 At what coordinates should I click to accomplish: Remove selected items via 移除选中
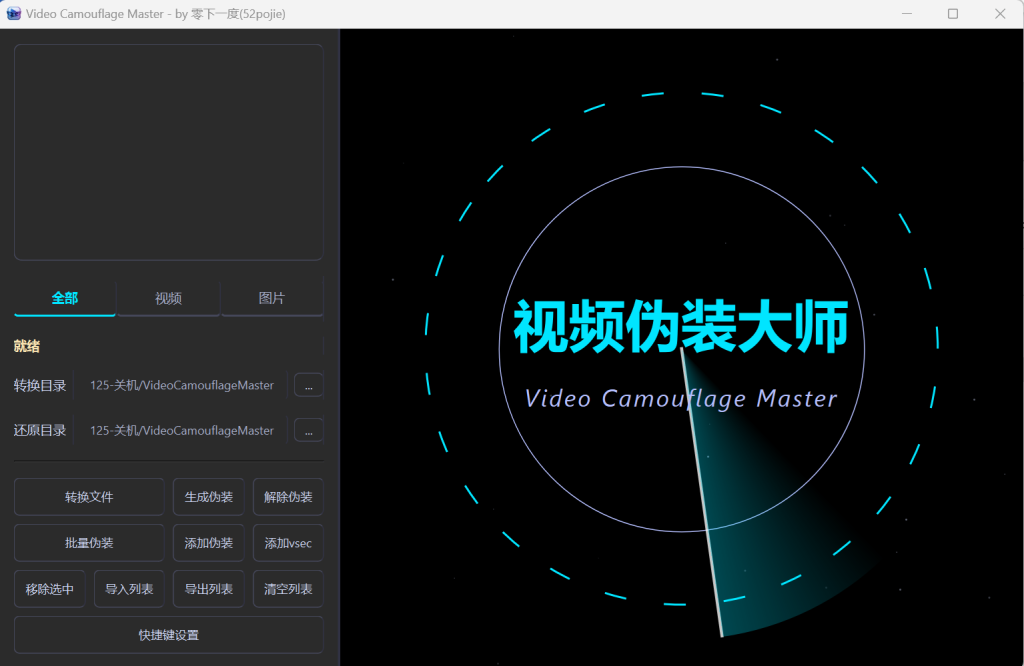click(49, 588)
